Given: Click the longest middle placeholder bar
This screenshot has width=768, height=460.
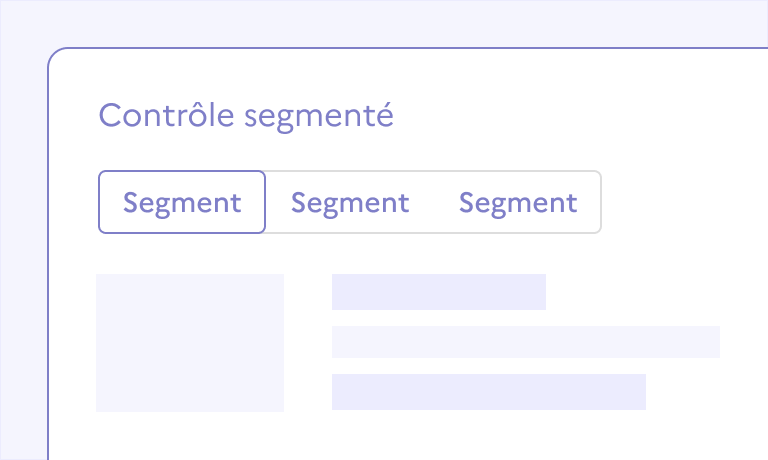Looking at the screenshot, I should pos(525,341).
